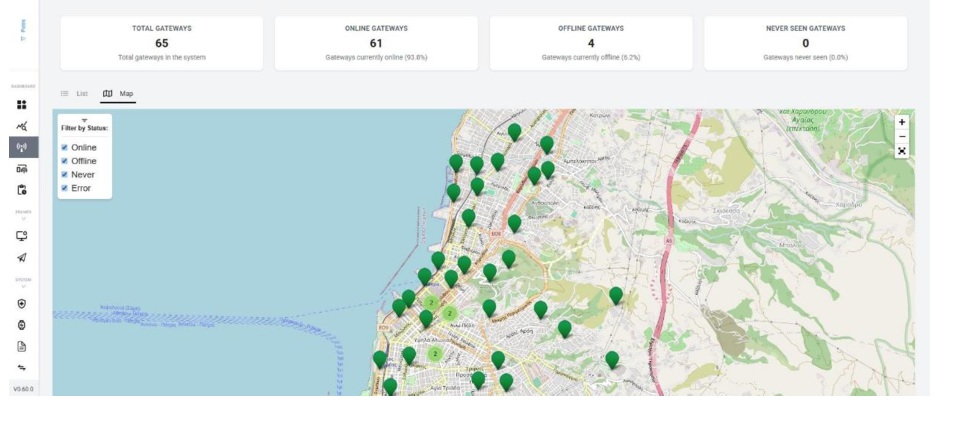Click the 'Filter by Status:' heading

pyautogui.click(x=84, y=128)
